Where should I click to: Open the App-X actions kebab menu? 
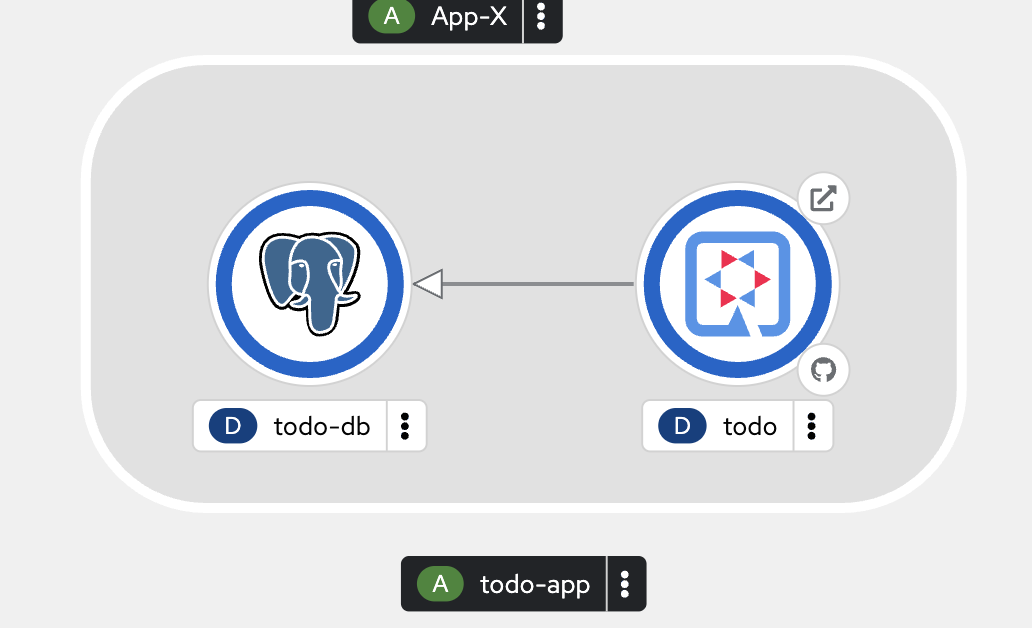pyautogui.click(x=541, y=16)
